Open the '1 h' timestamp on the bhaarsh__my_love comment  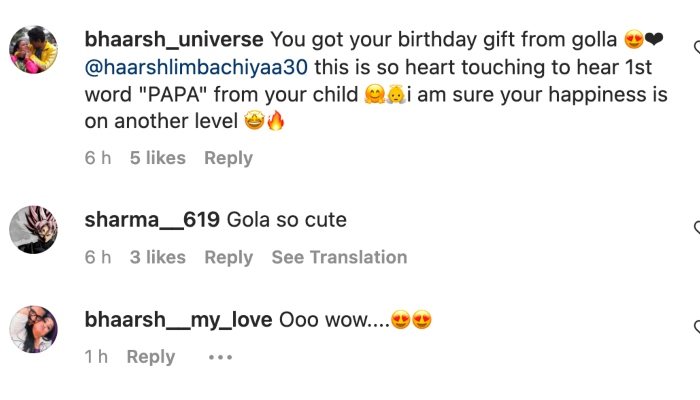(96, 357)
